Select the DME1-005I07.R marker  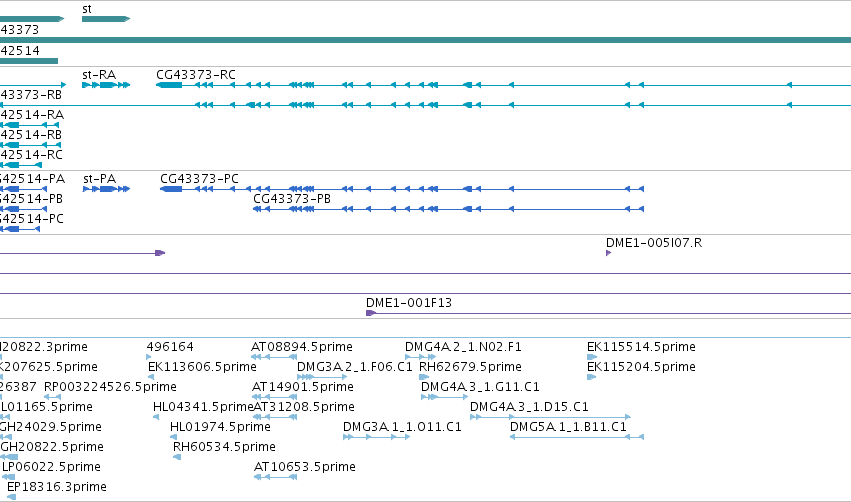point(608,253)
